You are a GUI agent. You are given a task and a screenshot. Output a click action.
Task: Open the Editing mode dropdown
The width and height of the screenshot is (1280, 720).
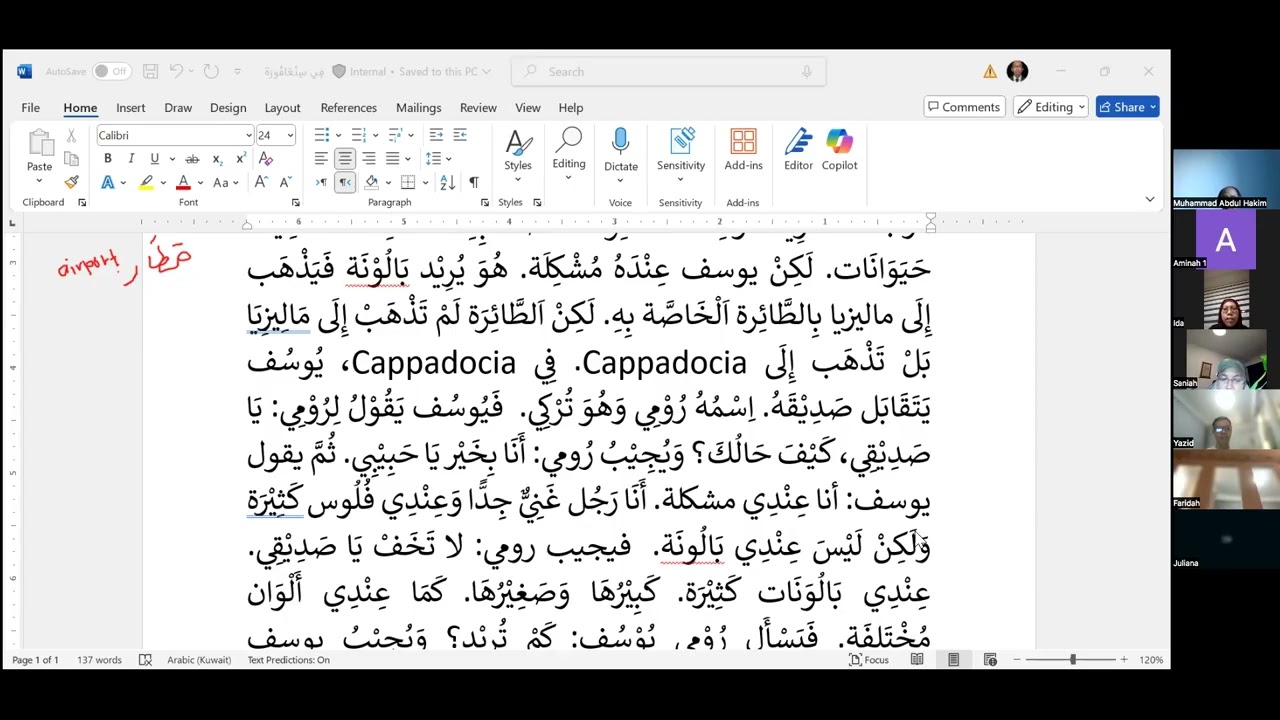pos(1049,107)
